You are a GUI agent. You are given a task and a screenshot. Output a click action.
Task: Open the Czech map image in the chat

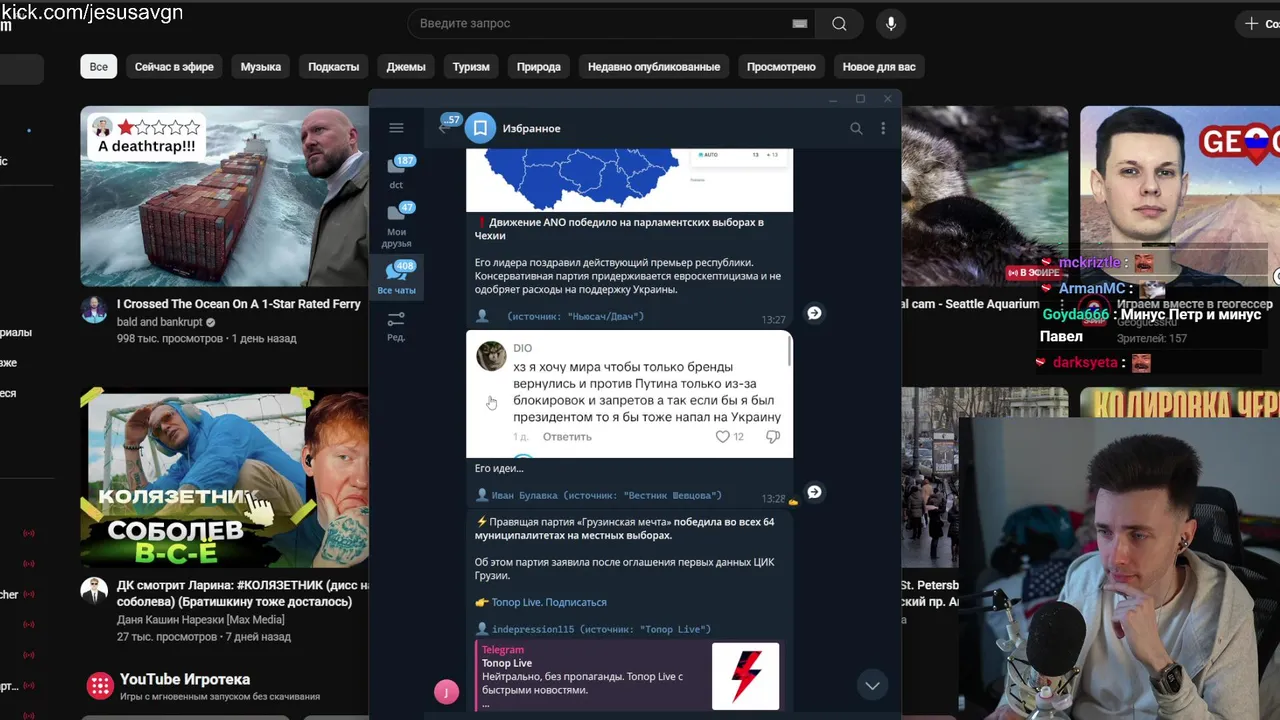coord(630,180)
